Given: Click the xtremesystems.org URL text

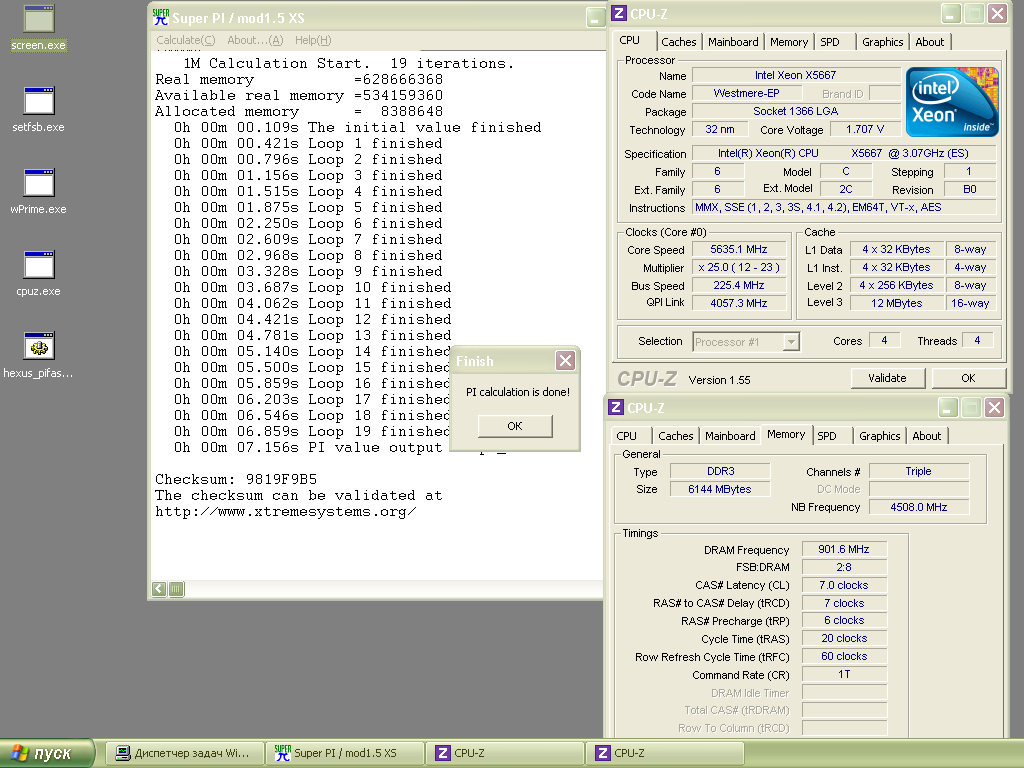Looking at the screenshot, I should 285,511.
